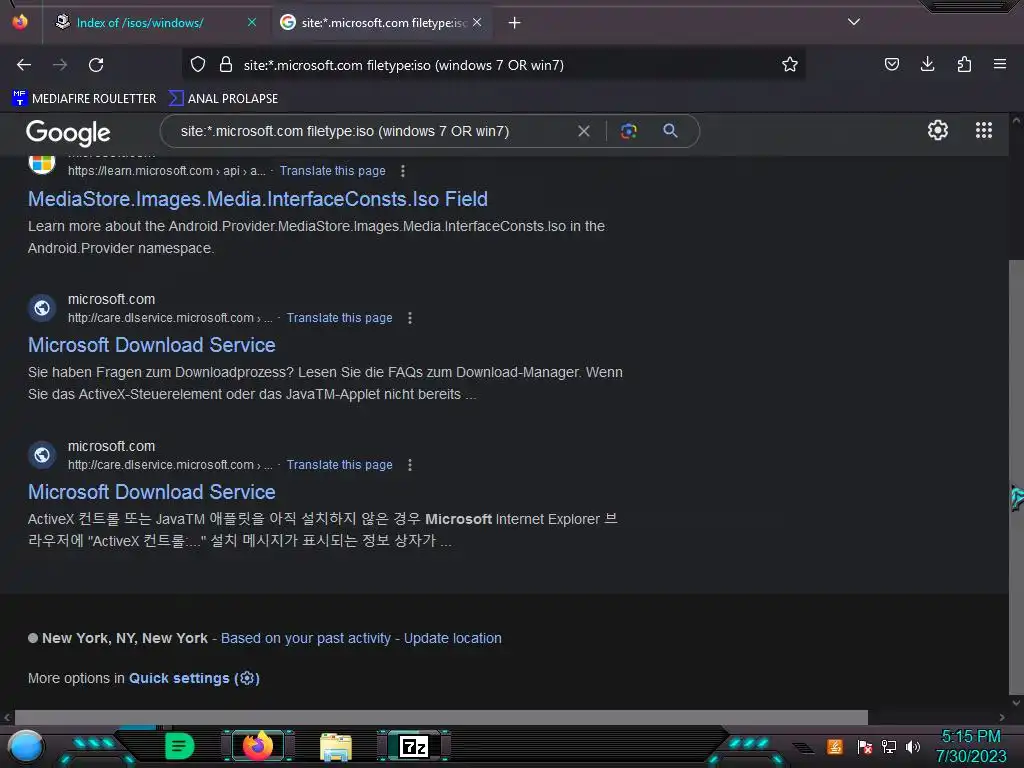Open Google quick settings gear
Viewport: 1024px width, 768px height.
(938, 131)
